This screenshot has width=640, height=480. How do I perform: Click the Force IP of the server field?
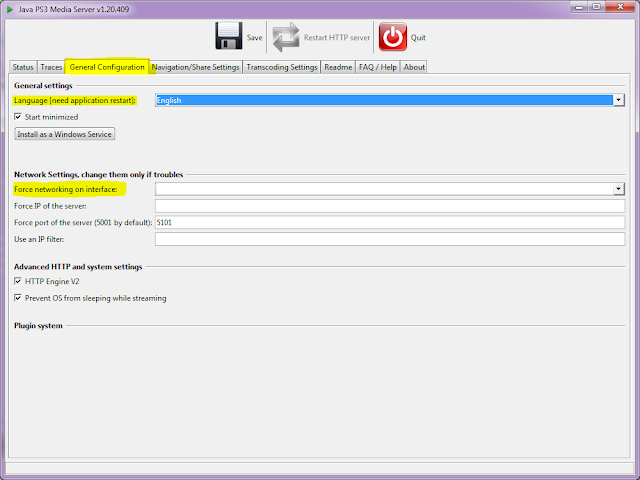tap(390, 206)
